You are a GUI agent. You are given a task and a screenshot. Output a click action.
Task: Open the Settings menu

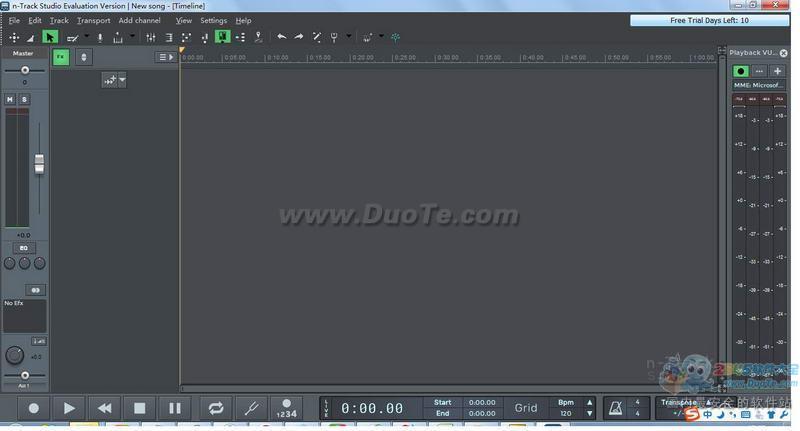(x=213, y=20)
